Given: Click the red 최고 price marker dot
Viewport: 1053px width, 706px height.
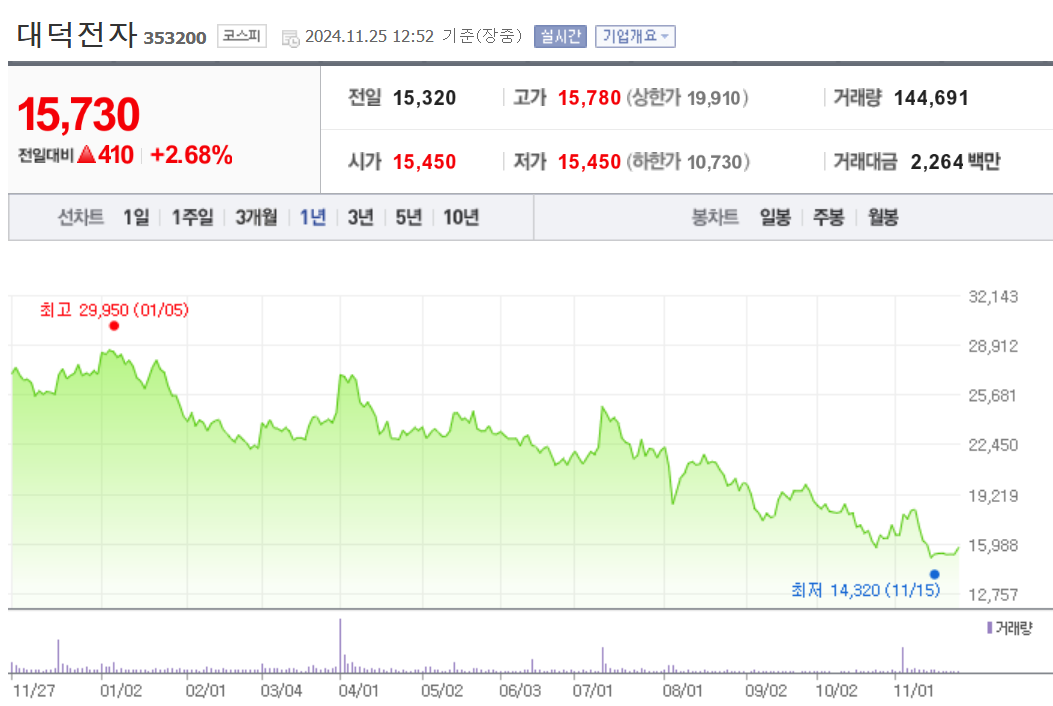Looking at the screenshot, I should click(114, 326).
